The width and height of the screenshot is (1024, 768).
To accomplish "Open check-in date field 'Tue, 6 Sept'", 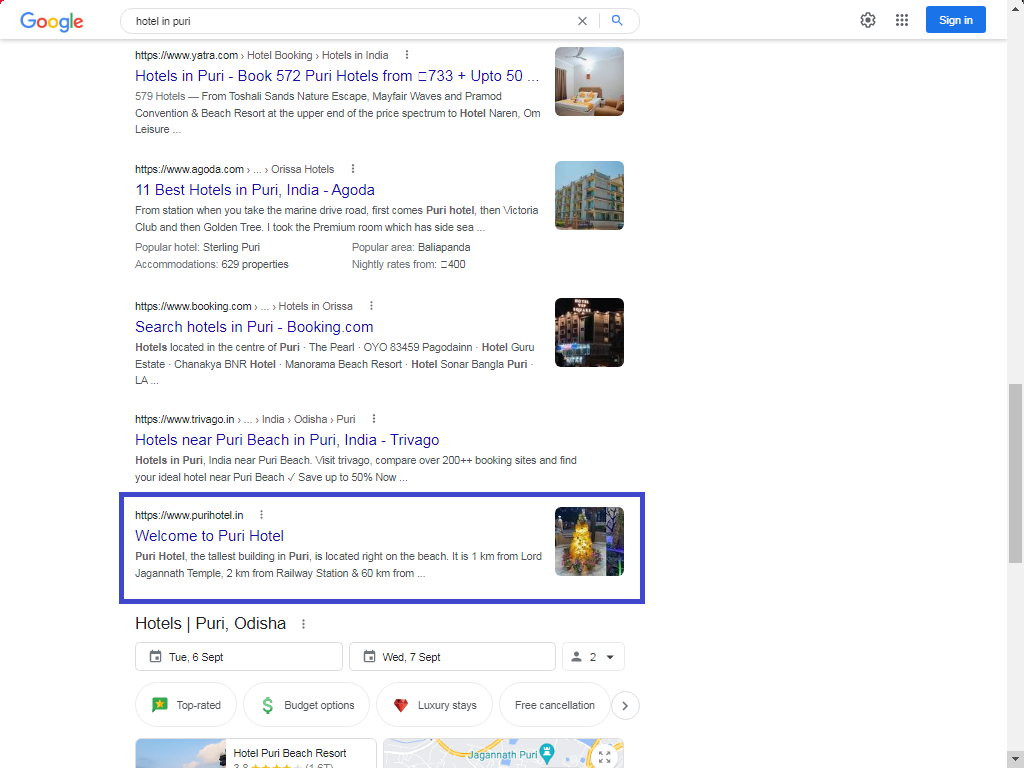I will tap(238, 657).
